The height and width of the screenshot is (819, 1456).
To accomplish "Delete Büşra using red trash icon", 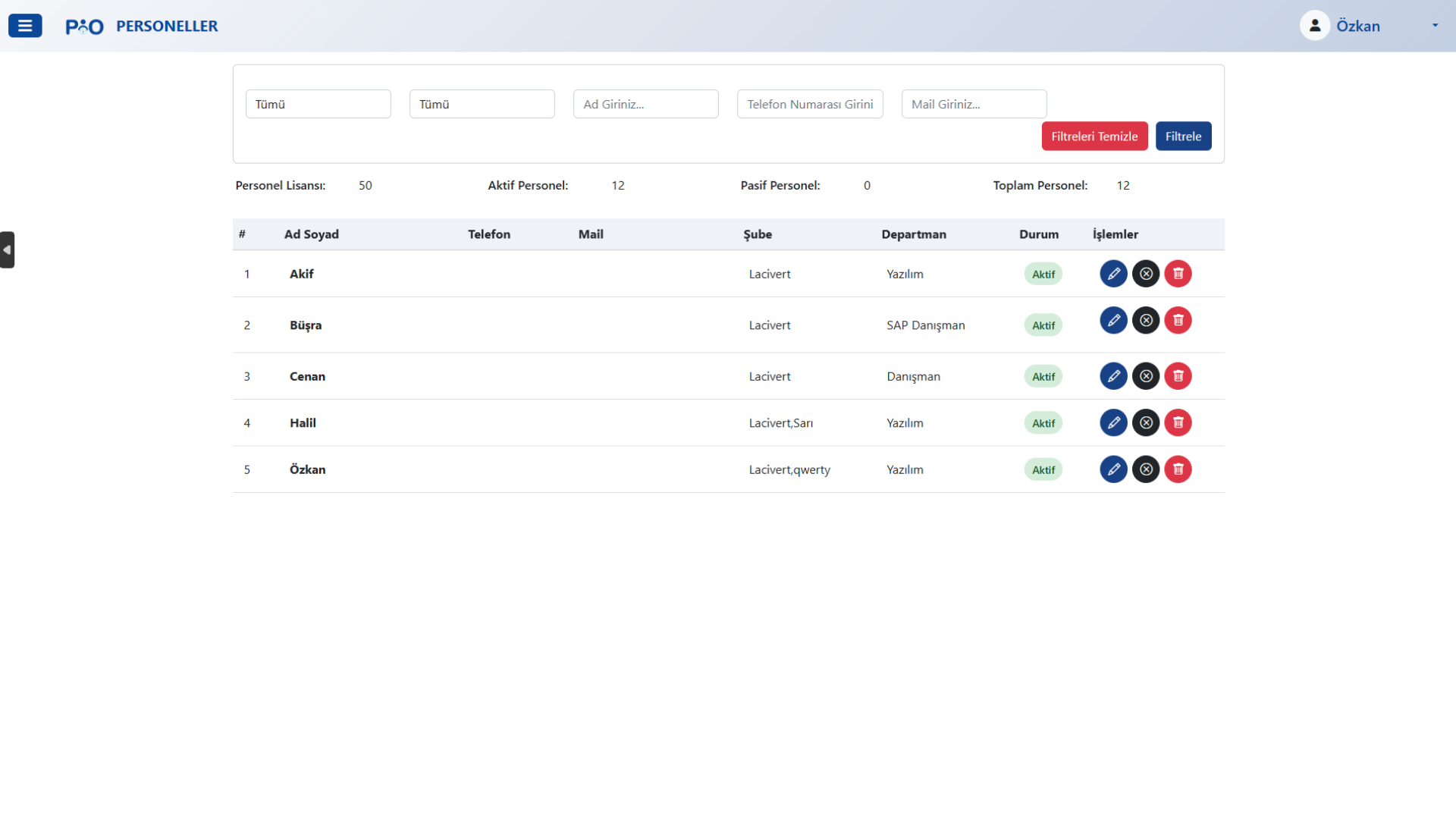I will [1178, 320].
